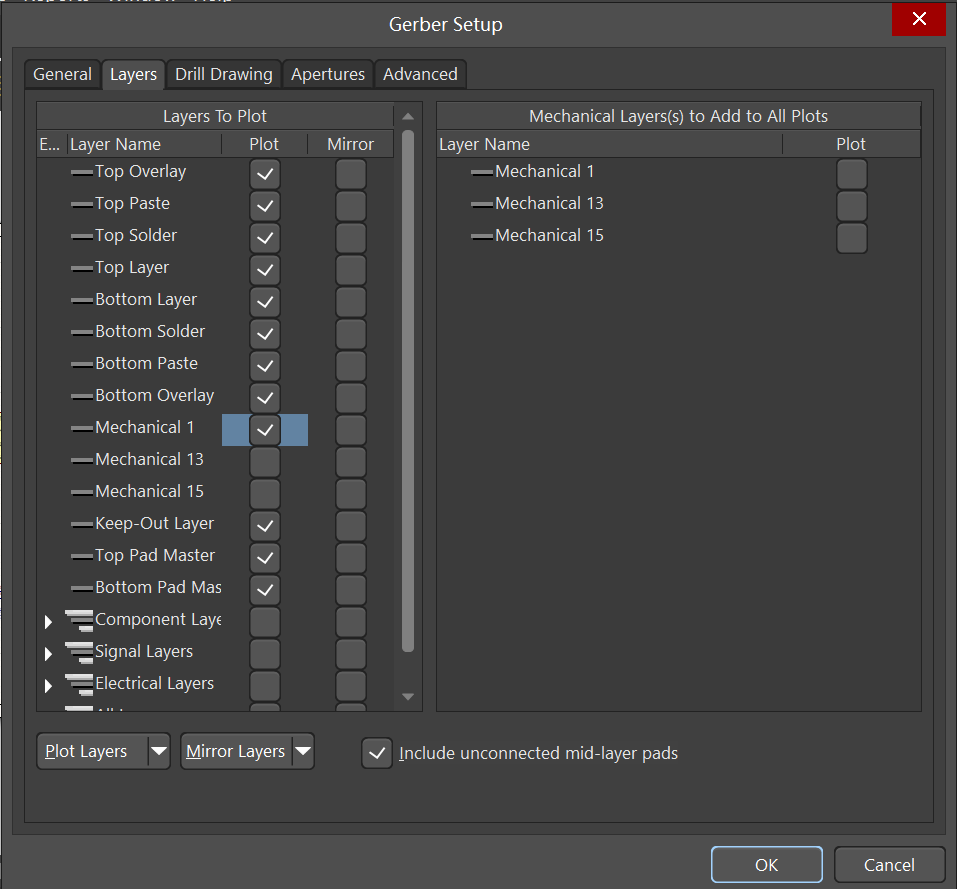957x889 pixels.
Task: Enable Mirror for Bottom Solder
Action: tap(351, 334)
